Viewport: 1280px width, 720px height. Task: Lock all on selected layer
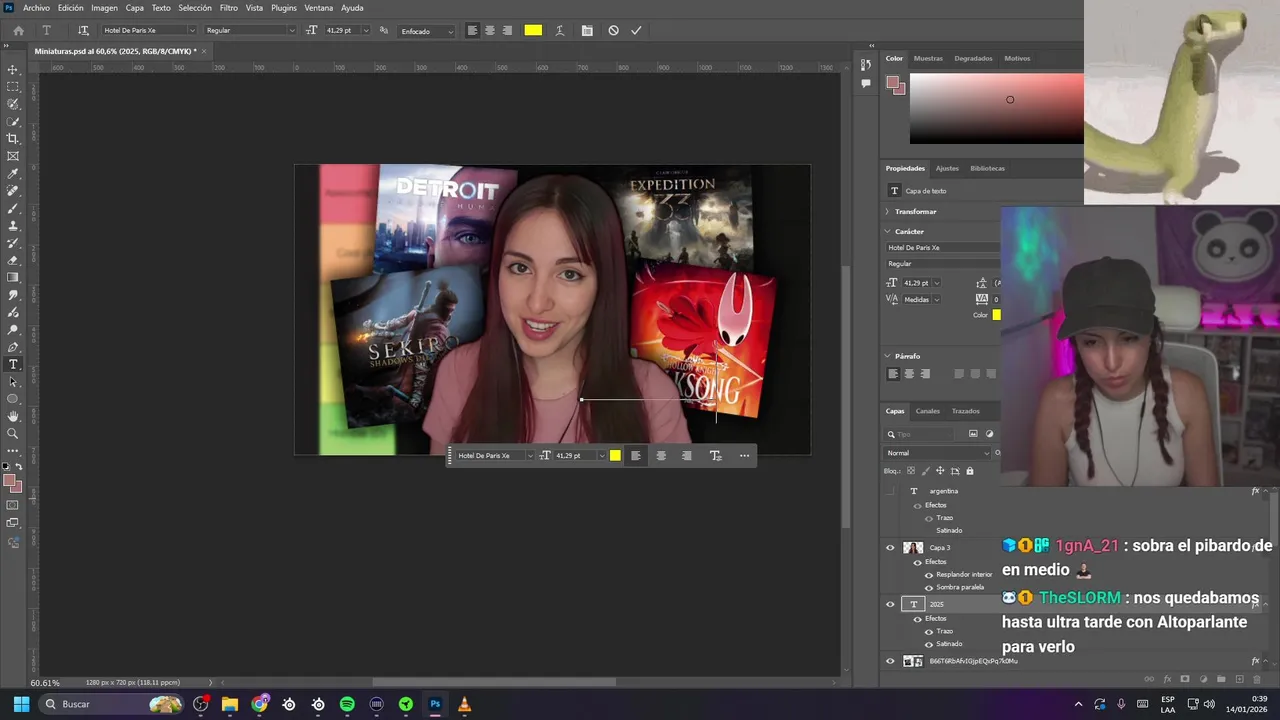coord(969,471)
